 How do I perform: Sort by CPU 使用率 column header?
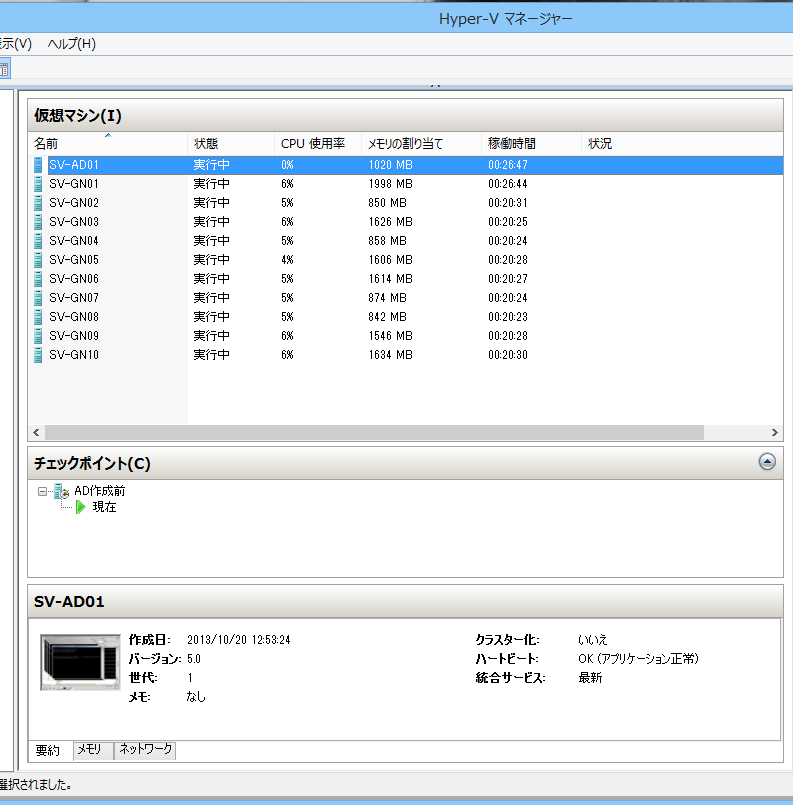pyautogui.click(x=318, y=144)
